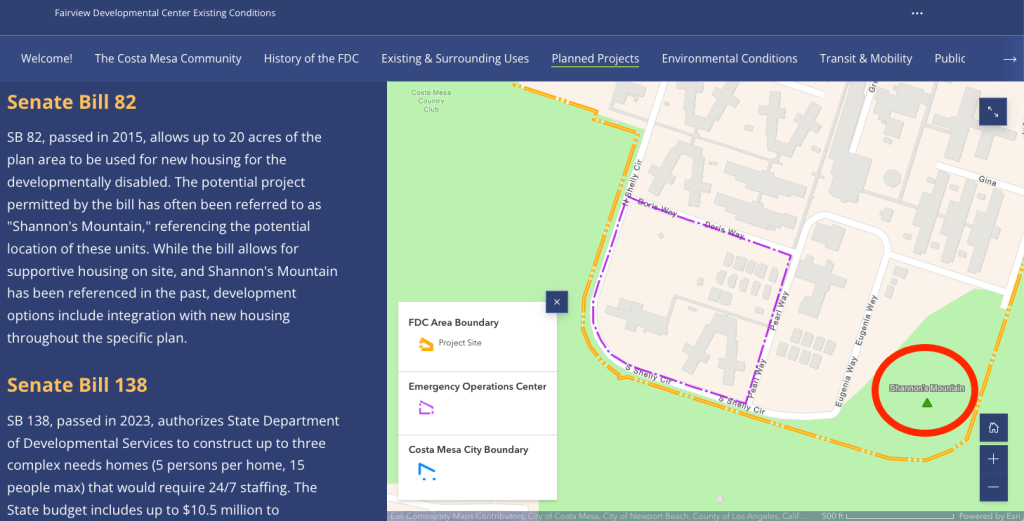The width and height of the screenshot is (1024, 521).
Task: Go to The Costa Mesa Community tab
Action: tap(168, 58)
